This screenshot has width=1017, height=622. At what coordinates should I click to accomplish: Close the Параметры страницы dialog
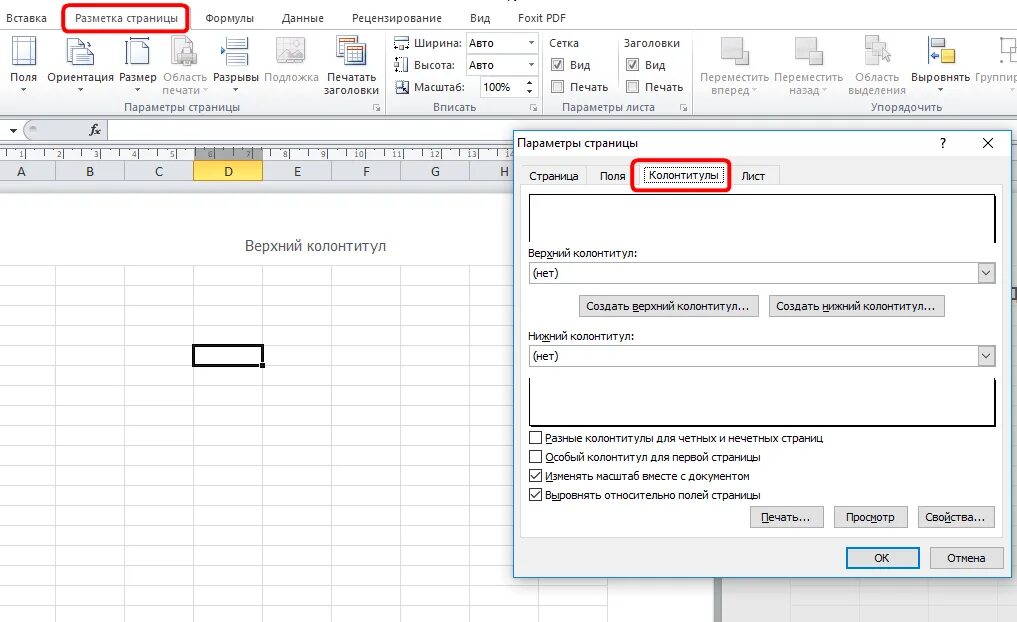tap(987, 143)
